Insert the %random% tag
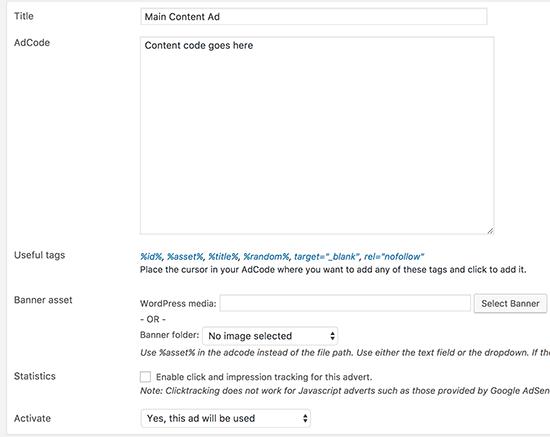The height and width of the screenshot is (437, 550). pos(266,257)
